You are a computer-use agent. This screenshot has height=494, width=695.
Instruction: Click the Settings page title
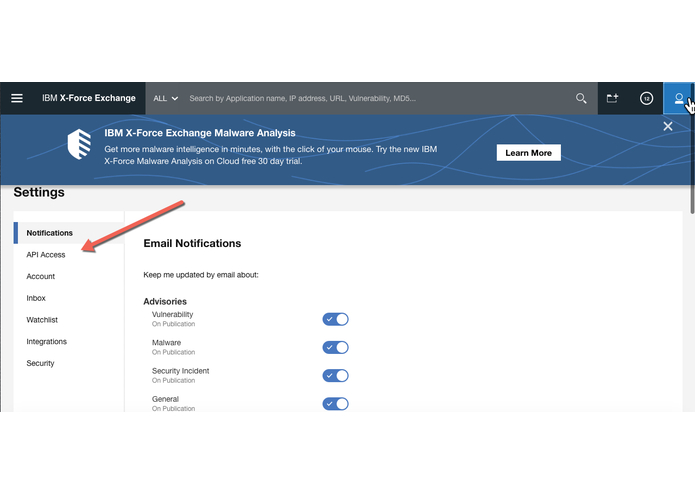coord(39,192)
